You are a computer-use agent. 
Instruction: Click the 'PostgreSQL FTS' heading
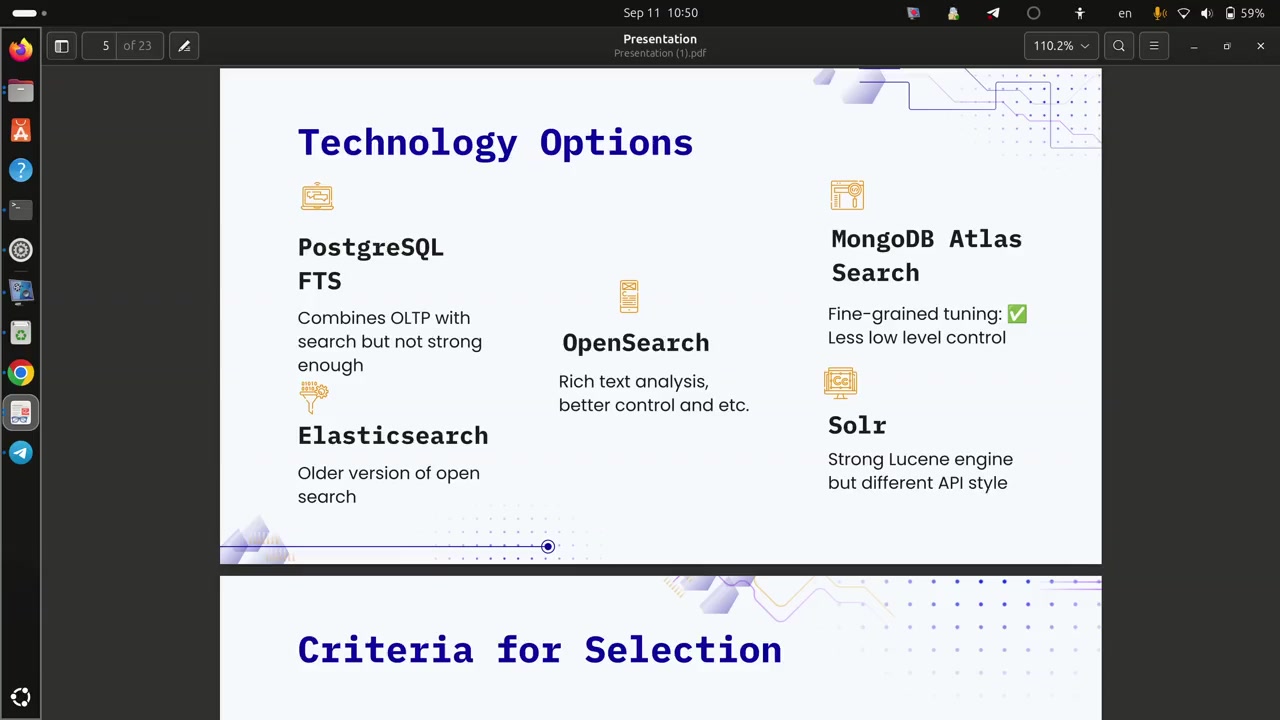[x=371, y=264]
